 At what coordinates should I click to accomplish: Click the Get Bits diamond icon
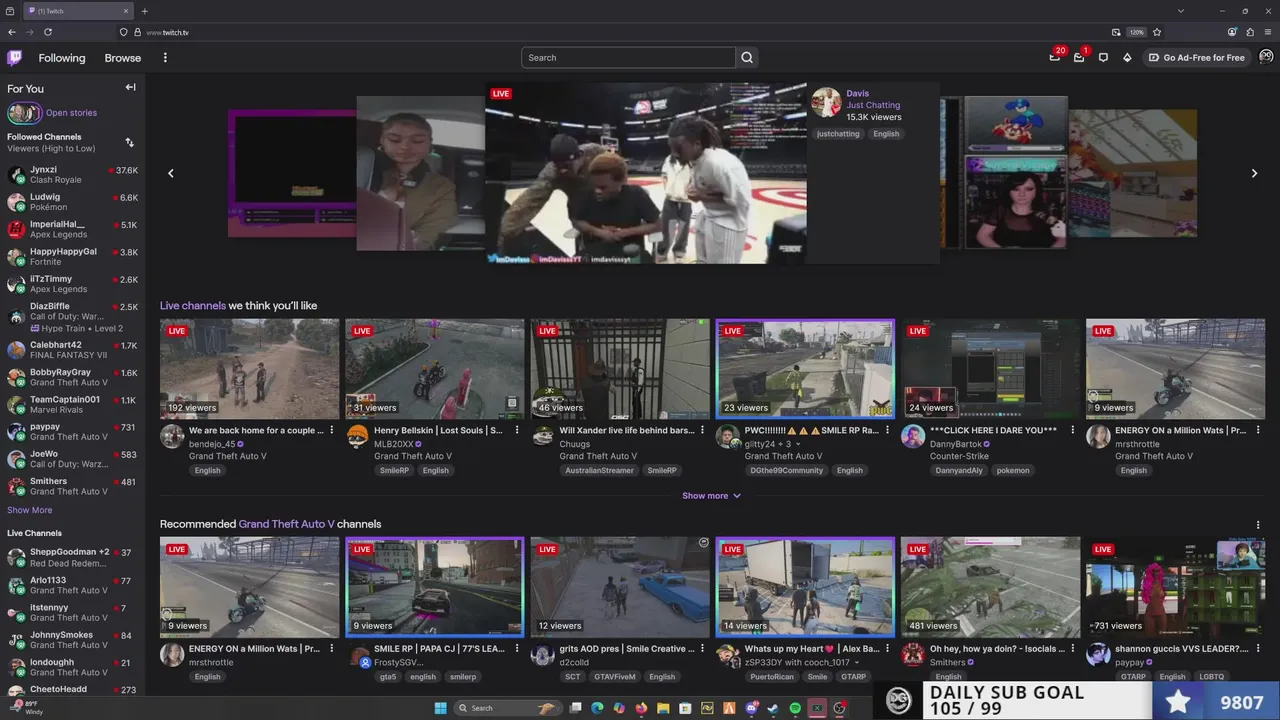pyautogui.click(x=1127, y=58)
